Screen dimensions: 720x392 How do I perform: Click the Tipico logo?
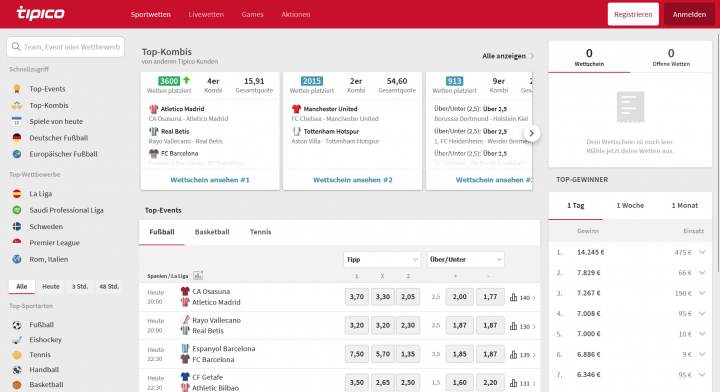coord(40,13)
